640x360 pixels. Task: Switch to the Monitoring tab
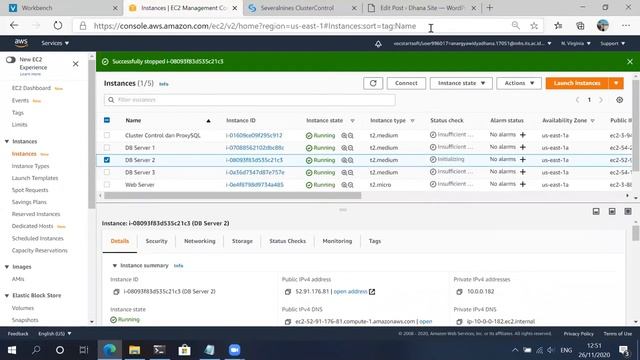(337, 241)
